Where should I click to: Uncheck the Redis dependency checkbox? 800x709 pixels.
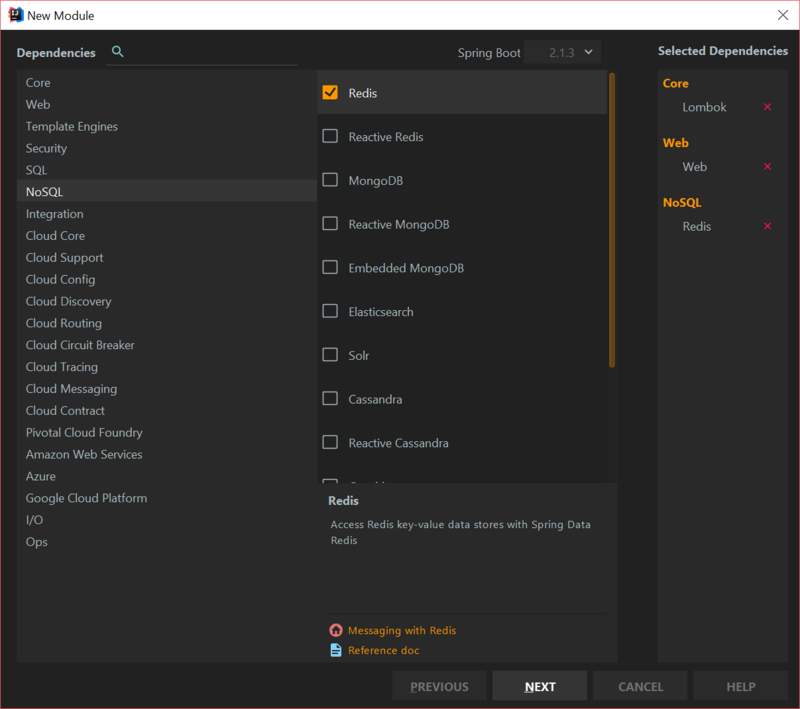(x=330, y=93)
